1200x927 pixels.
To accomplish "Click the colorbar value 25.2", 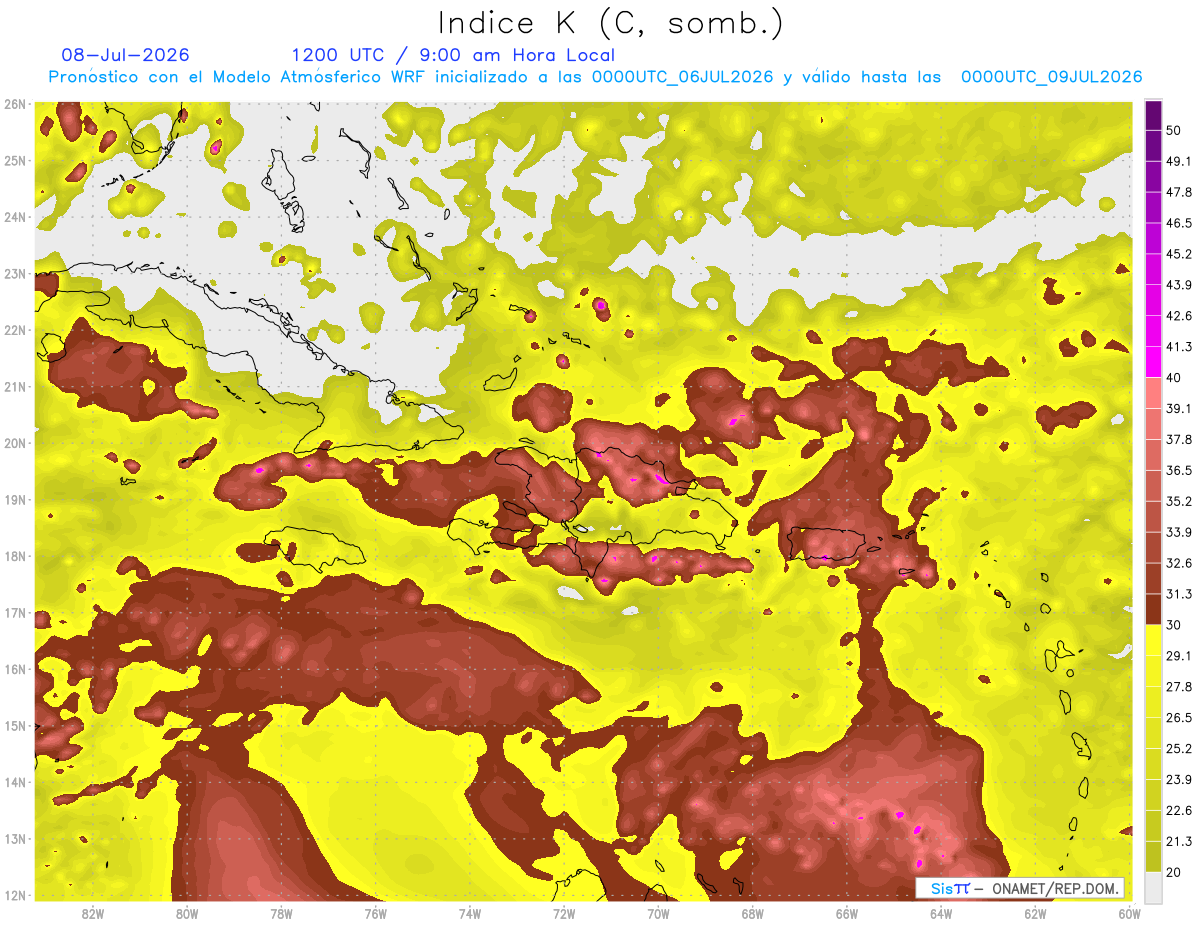I will [x=1179, y=748].
